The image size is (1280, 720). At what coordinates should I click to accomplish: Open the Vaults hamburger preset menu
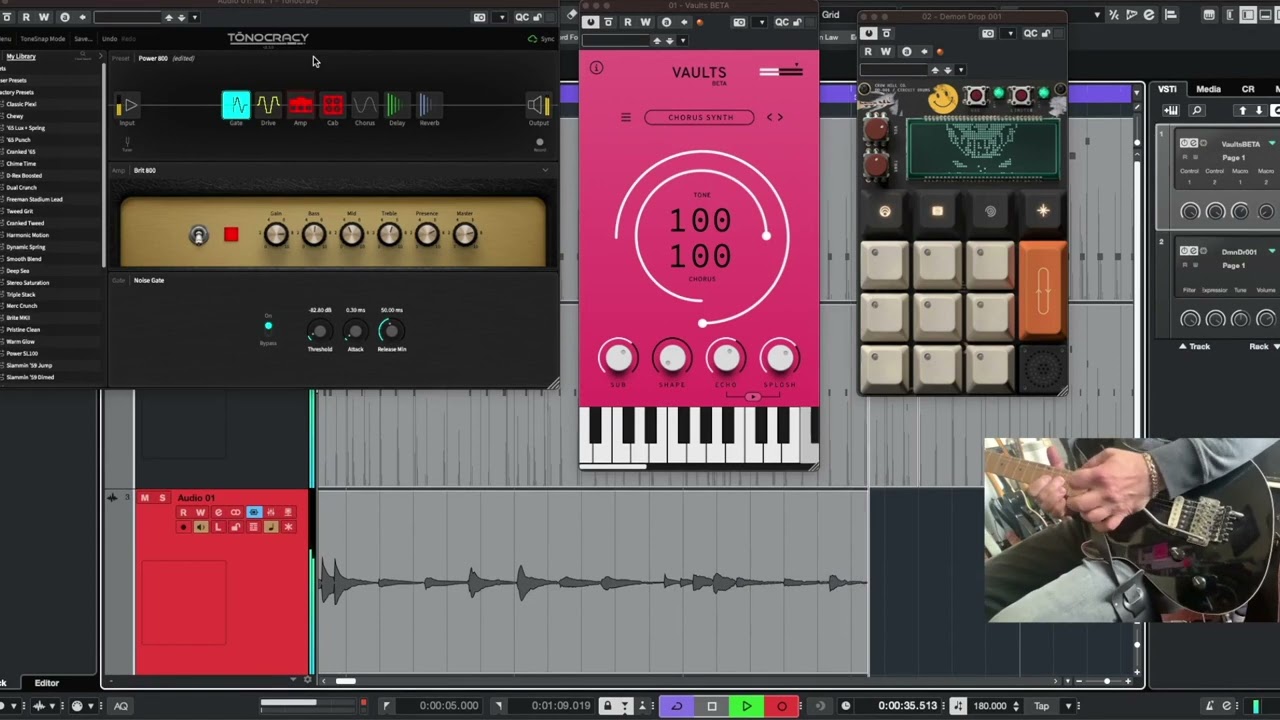(x=626, y=117)
